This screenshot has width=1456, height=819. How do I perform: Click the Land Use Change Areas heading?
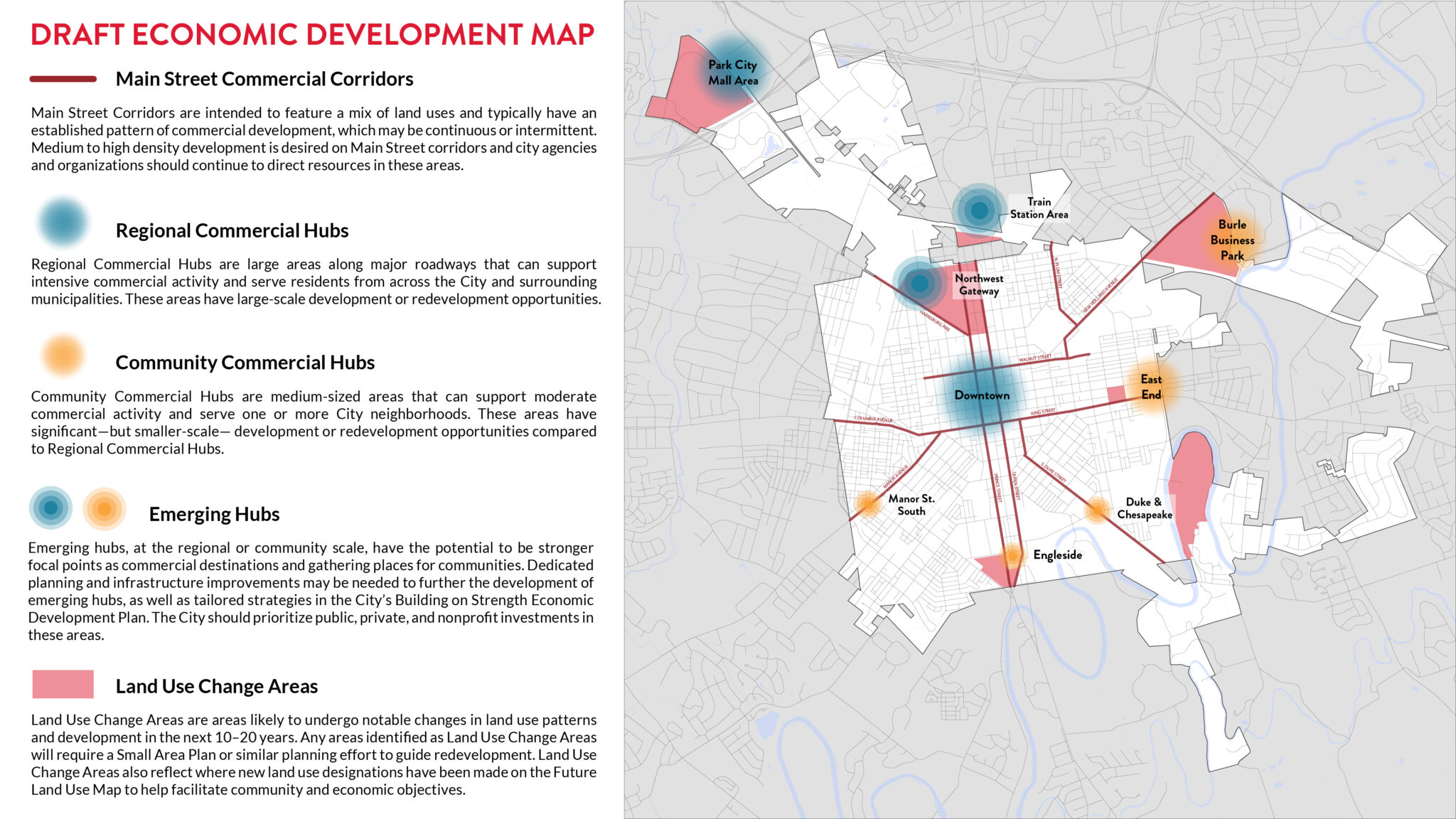point(216,686)
